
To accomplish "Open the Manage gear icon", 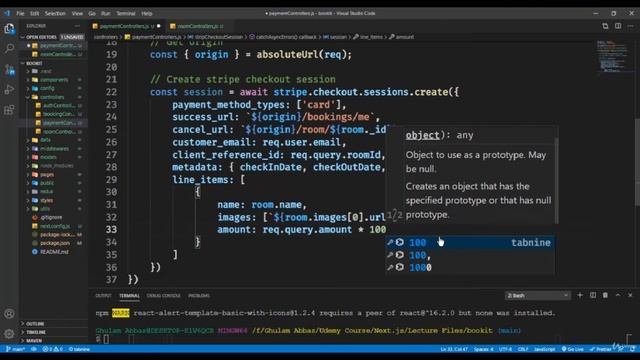I will click(9, 333).
